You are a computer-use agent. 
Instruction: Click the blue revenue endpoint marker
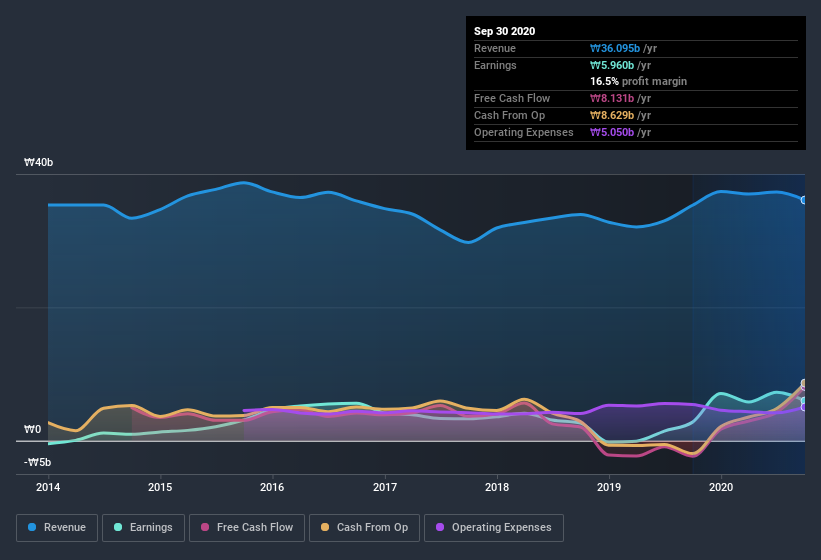pyautogui.click(x=803, y=200)
